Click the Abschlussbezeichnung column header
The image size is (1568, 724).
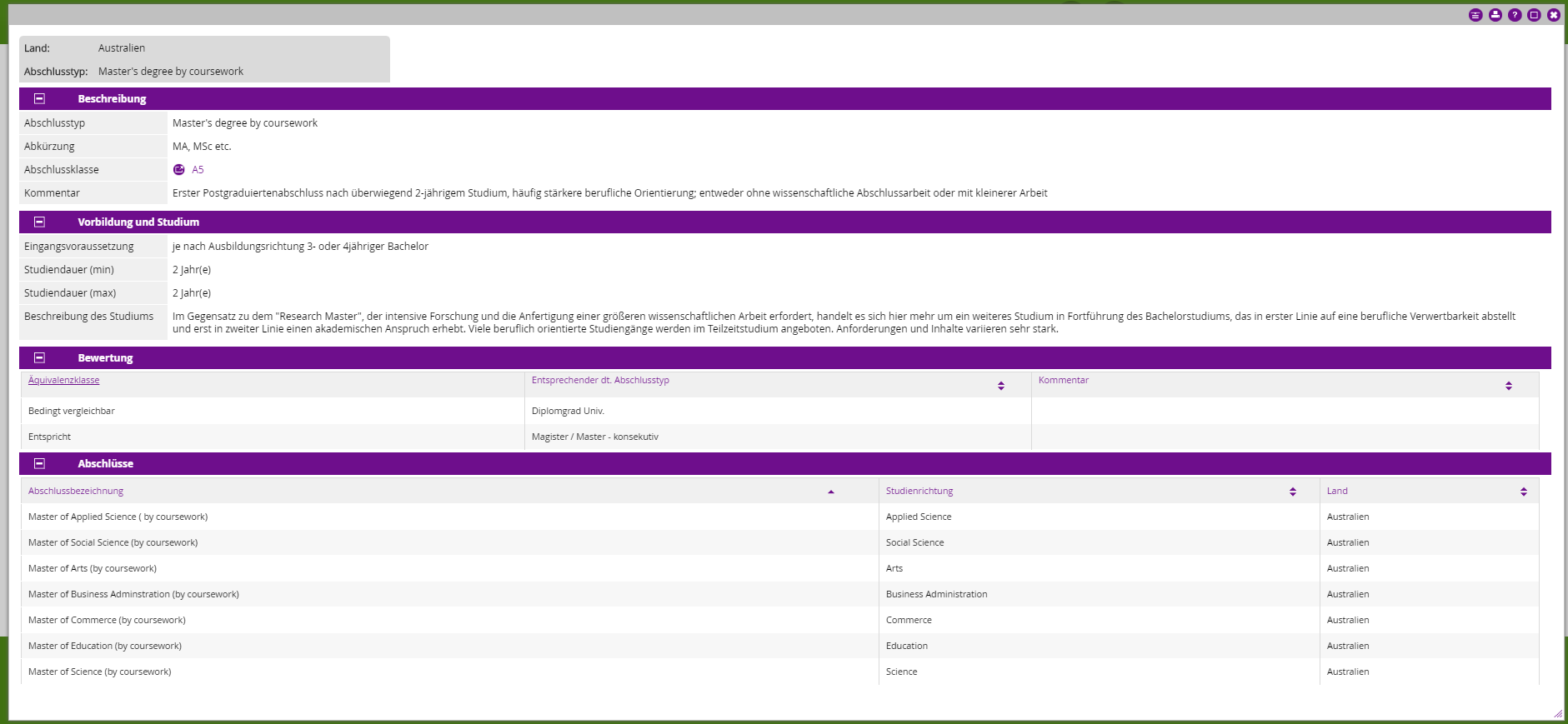76,491
